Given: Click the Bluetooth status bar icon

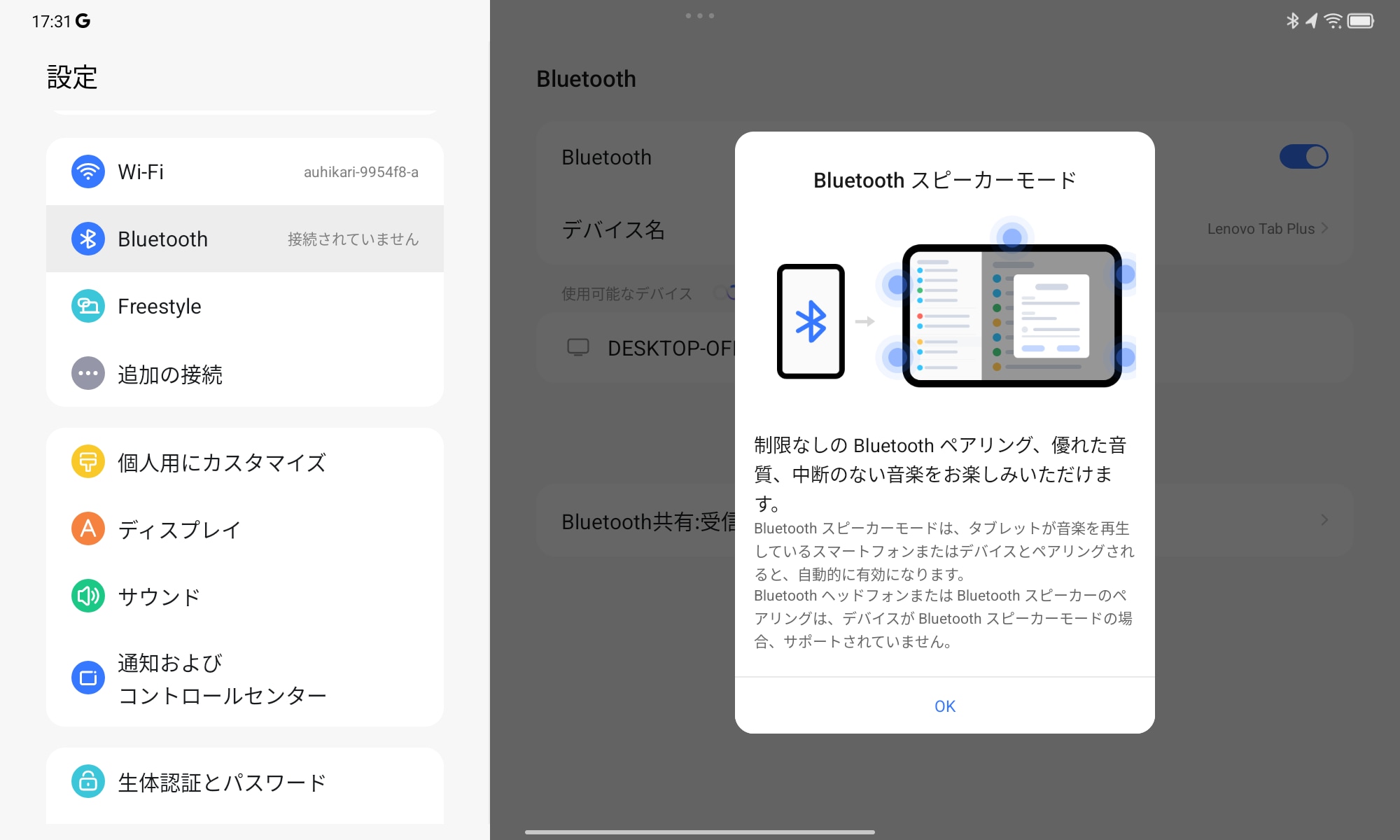Looking at the screenshot, I should [x=1292, y=21].
